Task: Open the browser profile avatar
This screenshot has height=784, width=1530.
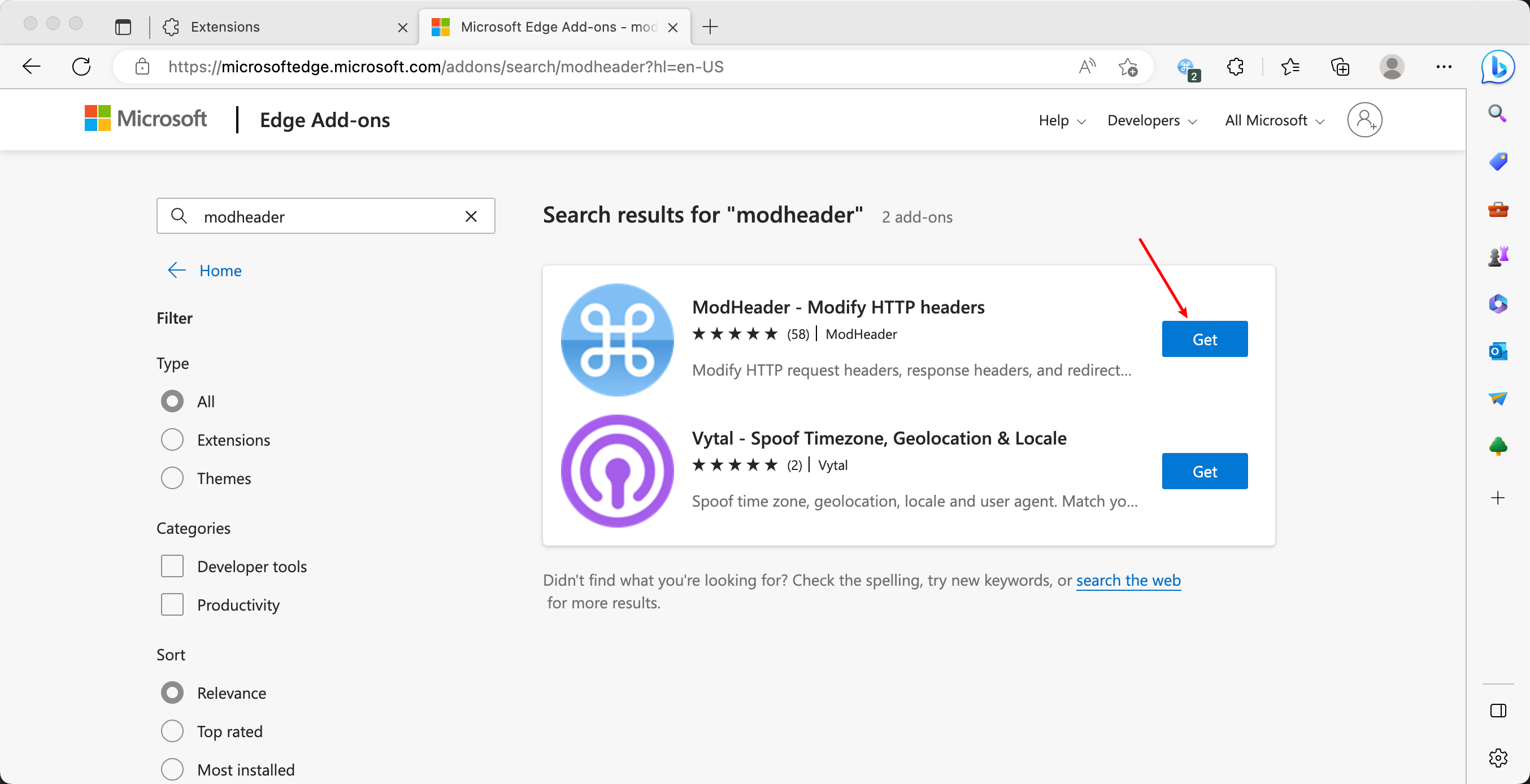Action: pos(1391,67)
